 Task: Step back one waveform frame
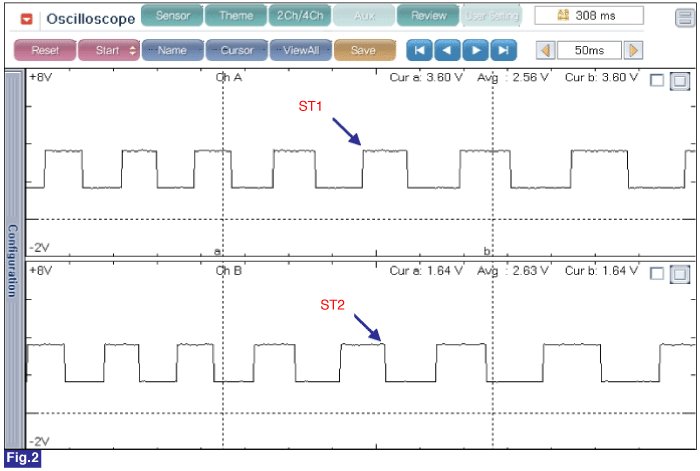447,50
